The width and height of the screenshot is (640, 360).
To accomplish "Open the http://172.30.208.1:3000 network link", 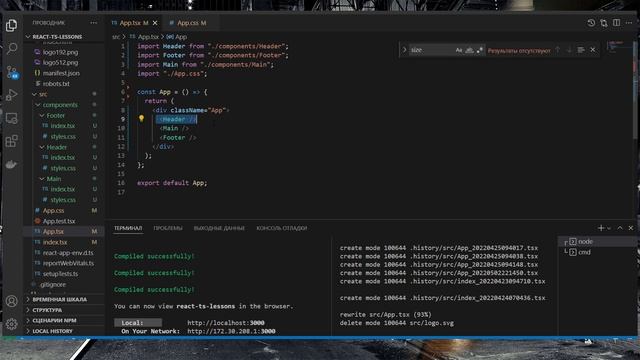I will (231, 331).
